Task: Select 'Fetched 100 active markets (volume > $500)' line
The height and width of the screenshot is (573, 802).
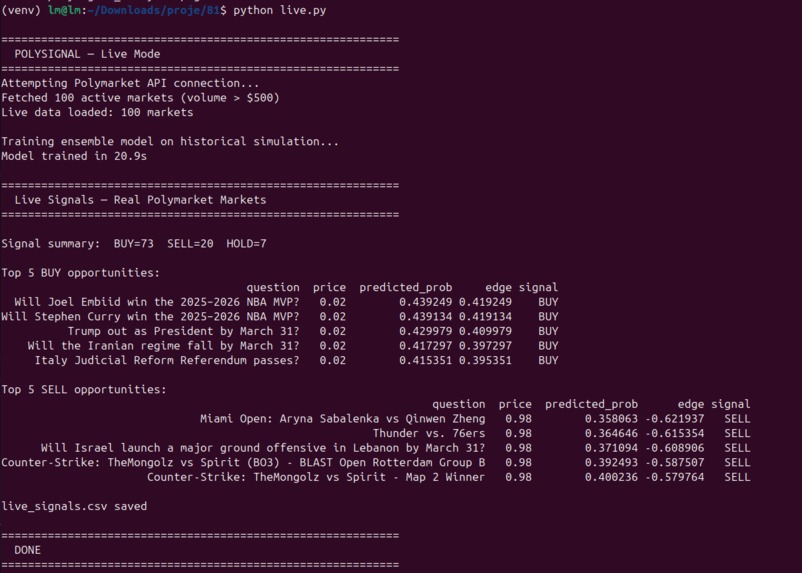Action: 140,98
